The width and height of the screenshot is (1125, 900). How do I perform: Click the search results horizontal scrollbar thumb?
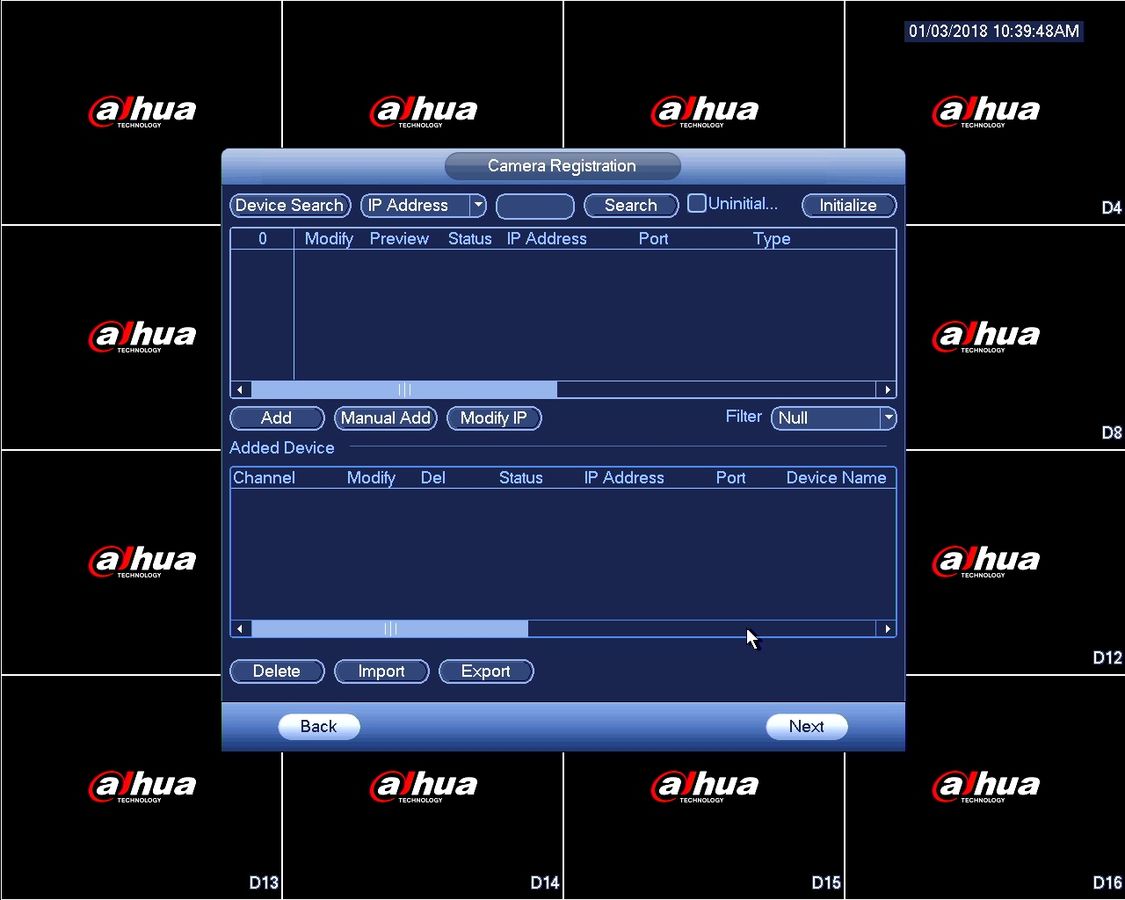pos(404,390)
